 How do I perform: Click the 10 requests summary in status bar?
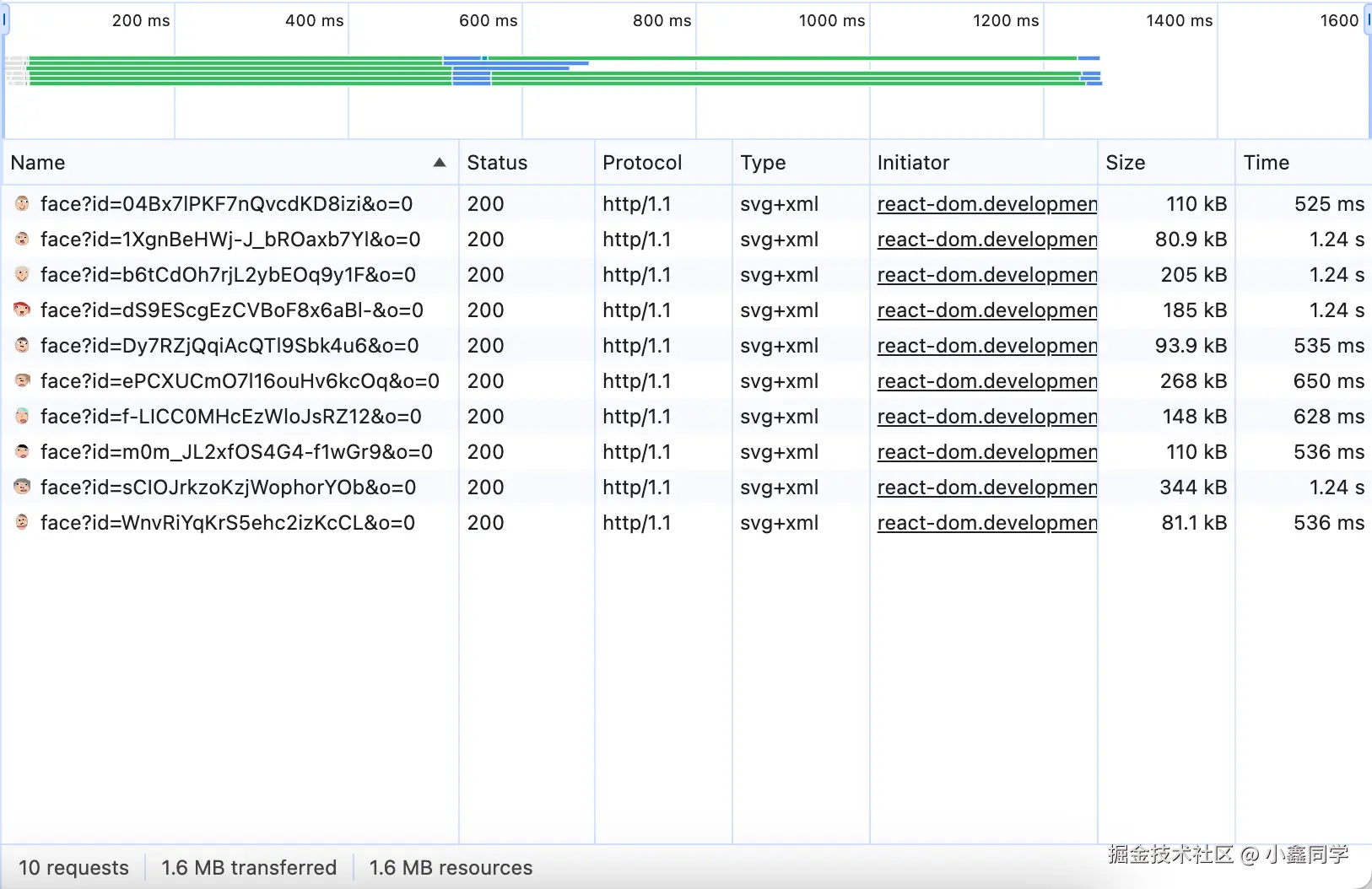click(73, 868)
